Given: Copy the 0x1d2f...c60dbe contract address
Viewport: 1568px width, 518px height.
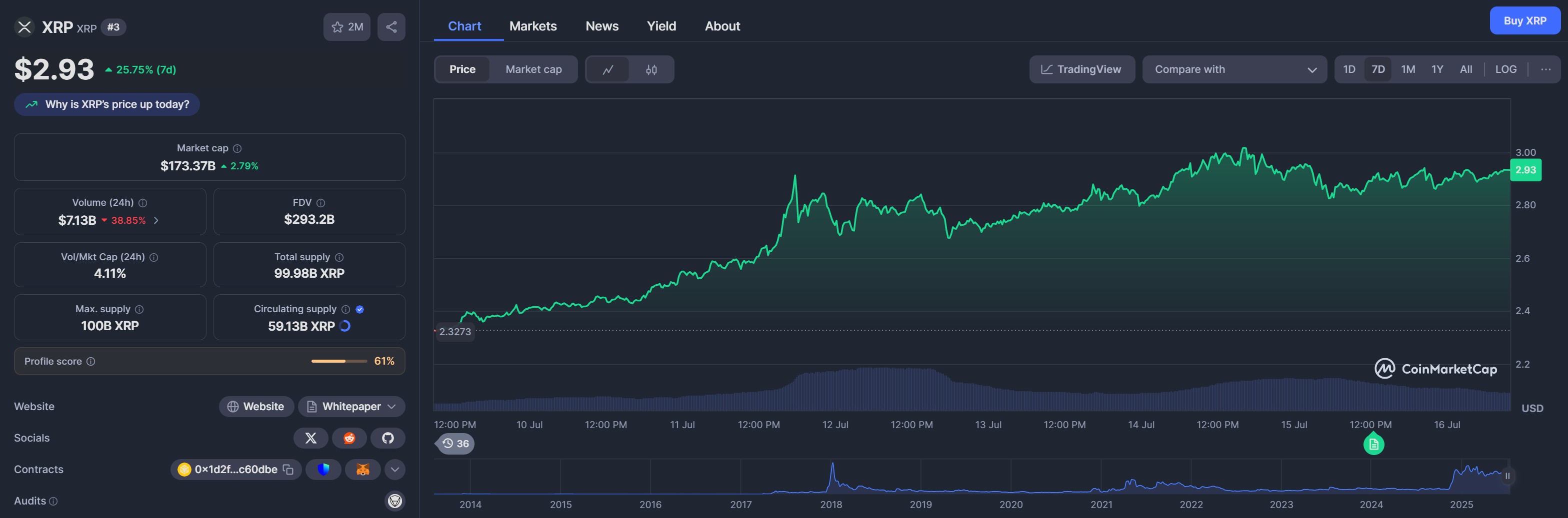Looking at the screenshot, I should (288, 470).
